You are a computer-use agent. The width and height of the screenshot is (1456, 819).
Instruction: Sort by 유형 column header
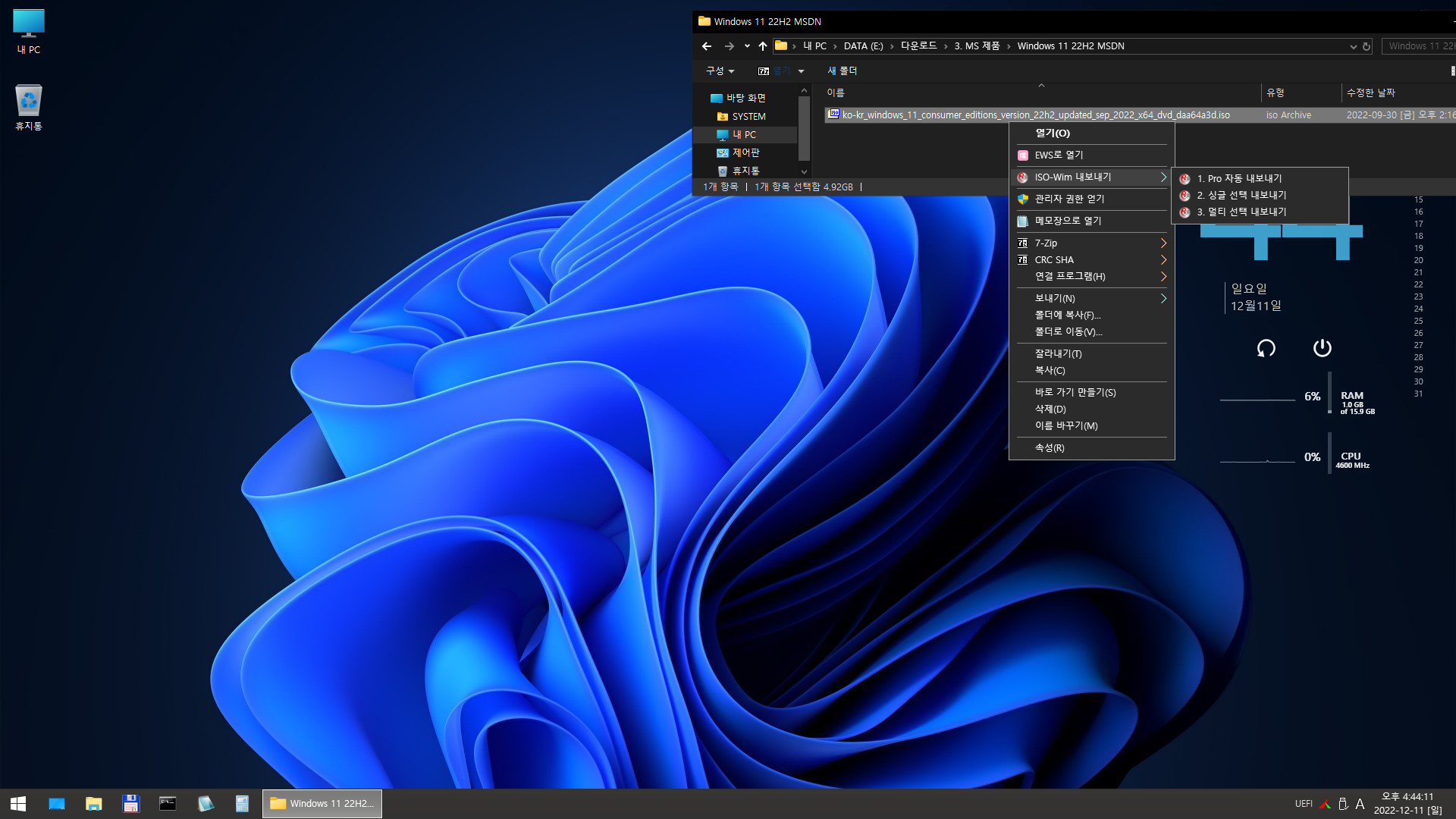1301,93
